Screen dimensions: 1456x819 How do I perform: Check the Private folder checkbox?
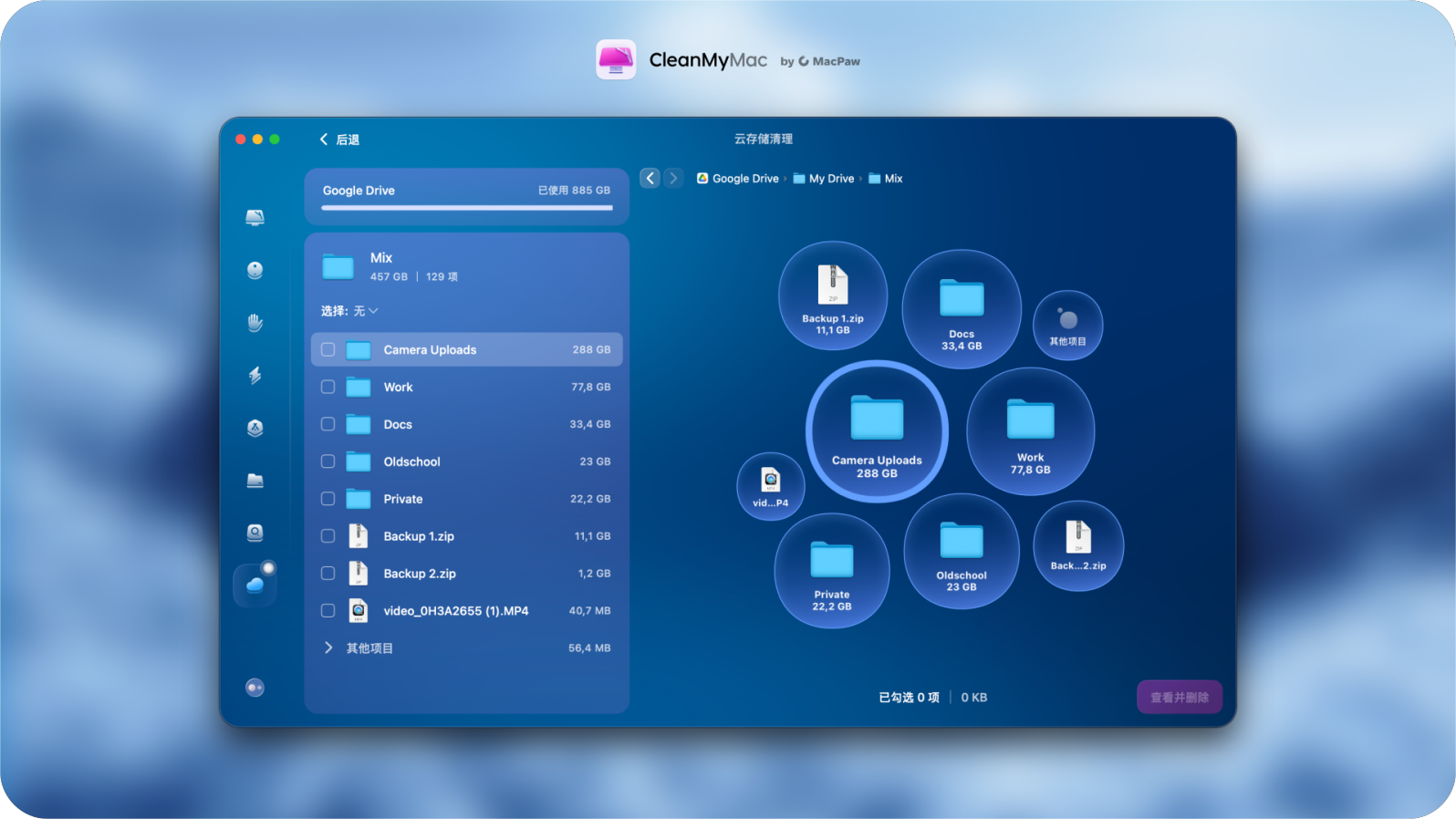pyautogui.click(x=328, y=499)
